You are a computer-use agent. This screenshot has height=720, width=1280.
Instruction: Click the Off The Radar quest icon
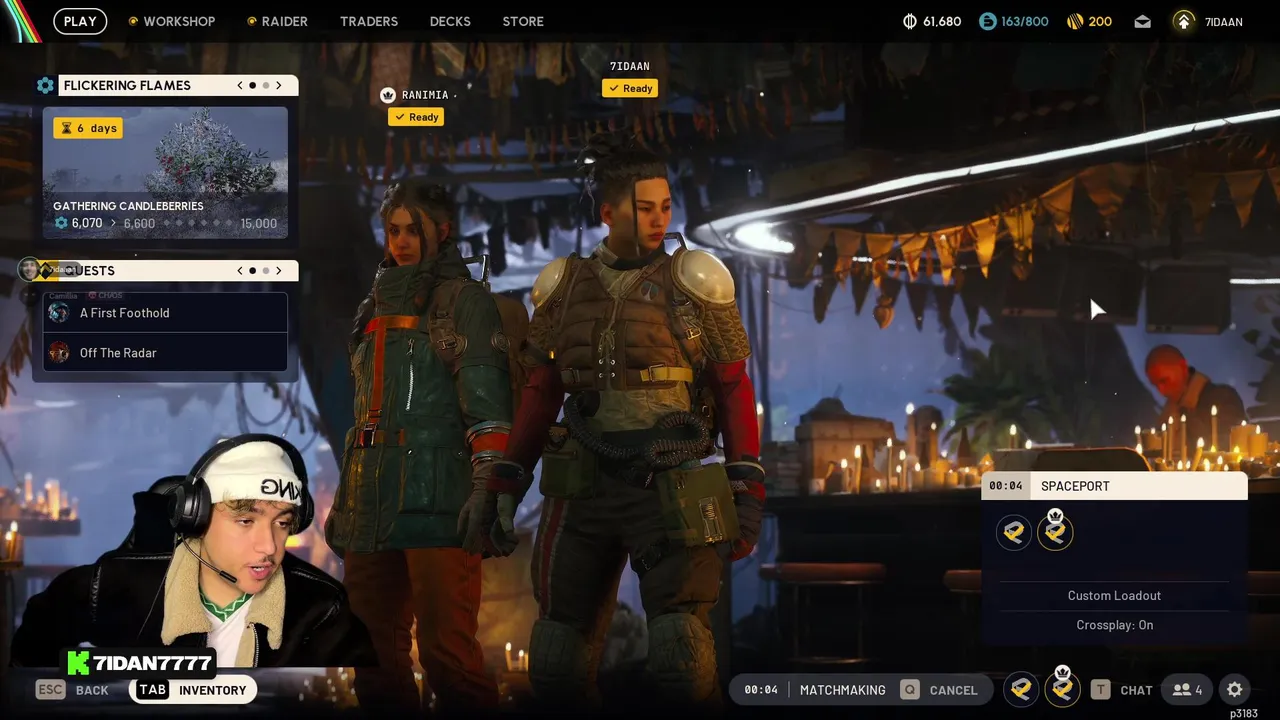[x=59, y=353]
